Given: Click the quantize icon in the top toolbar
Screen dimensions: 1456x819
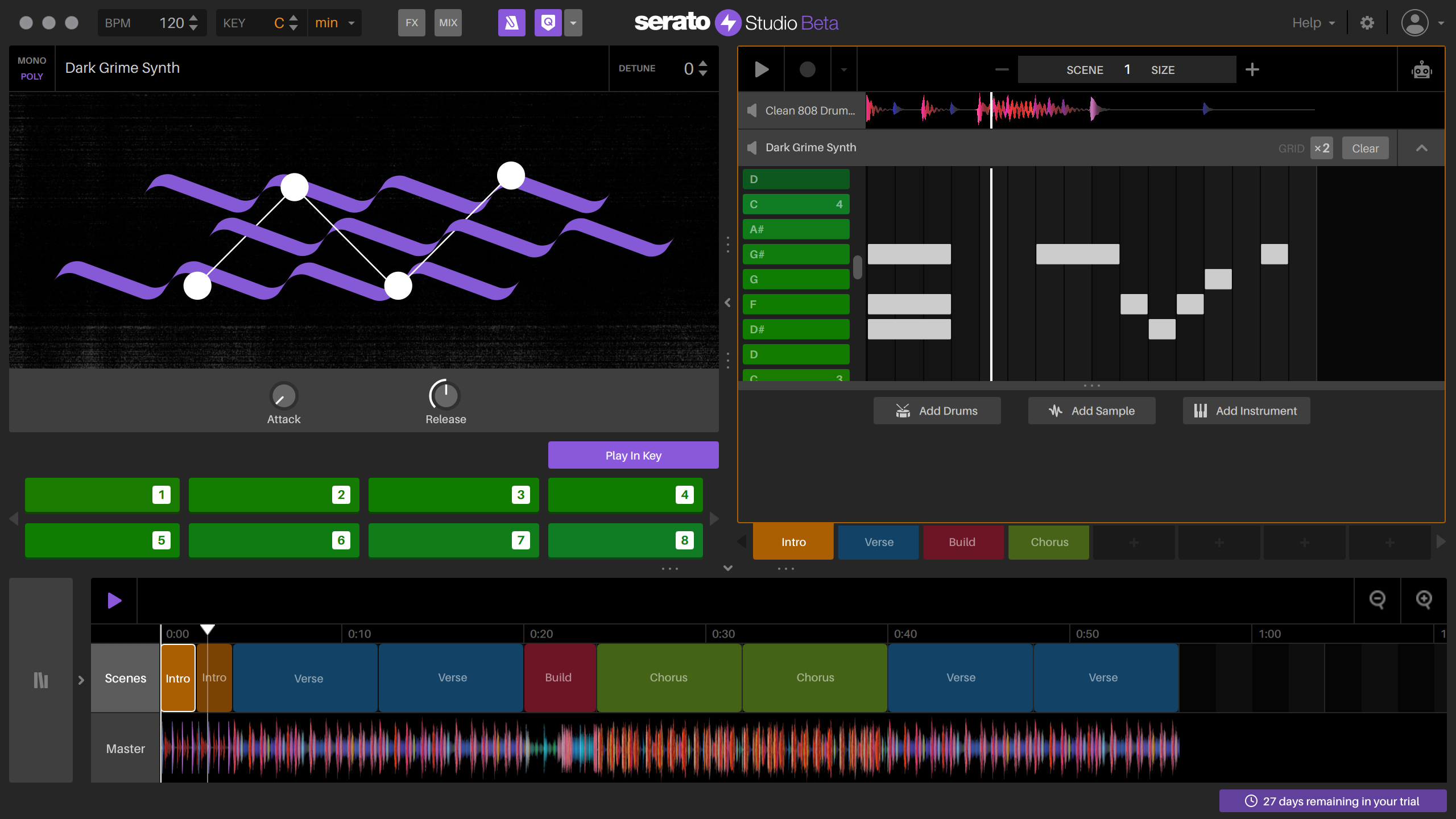Looking at the screenshot, I should [x=548, y=23].
